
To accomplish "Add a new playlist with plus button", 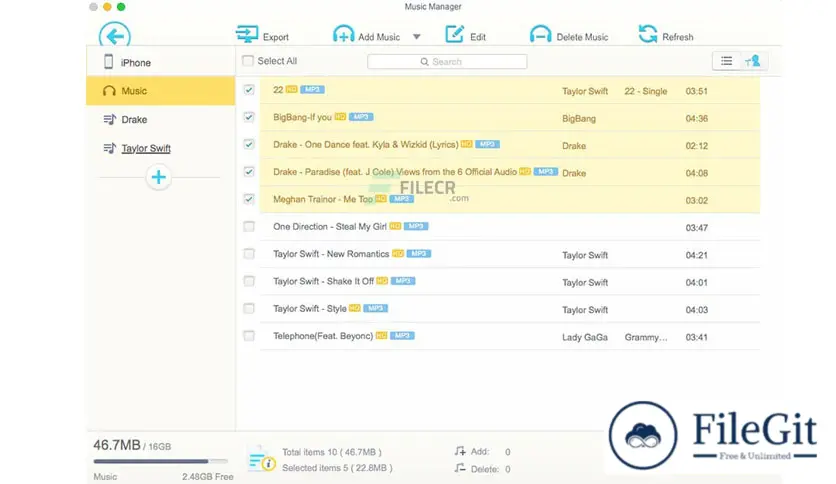I will click(x=158, y=177).
